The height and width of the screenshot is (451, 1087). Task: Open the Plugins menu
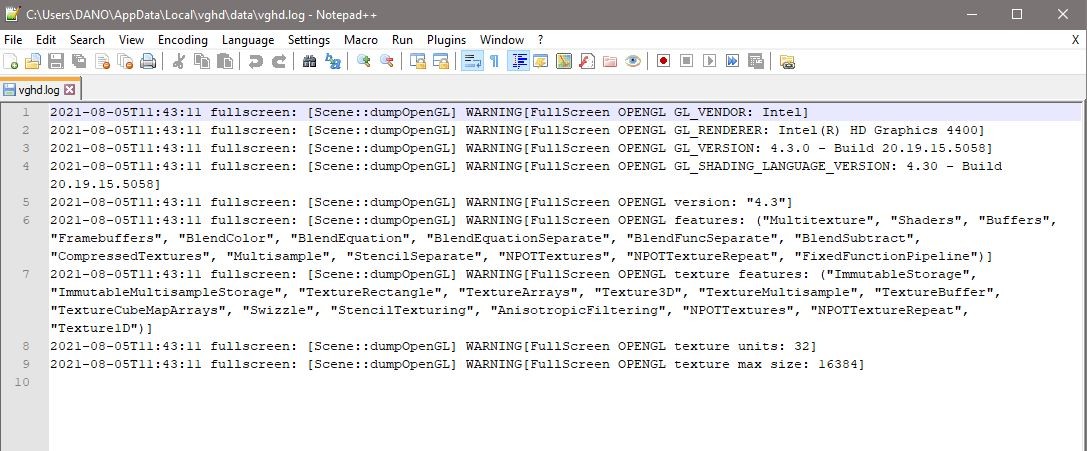tap(446, 39)
